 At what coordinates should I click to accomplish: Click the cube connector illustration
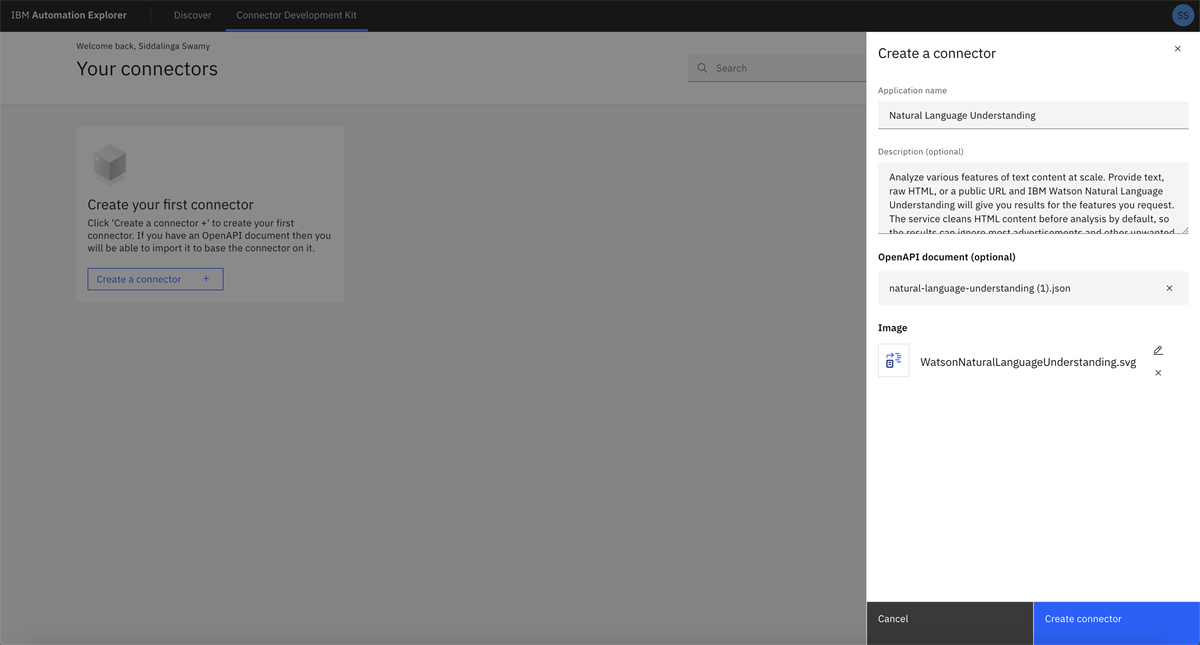(x=109, y=165)
